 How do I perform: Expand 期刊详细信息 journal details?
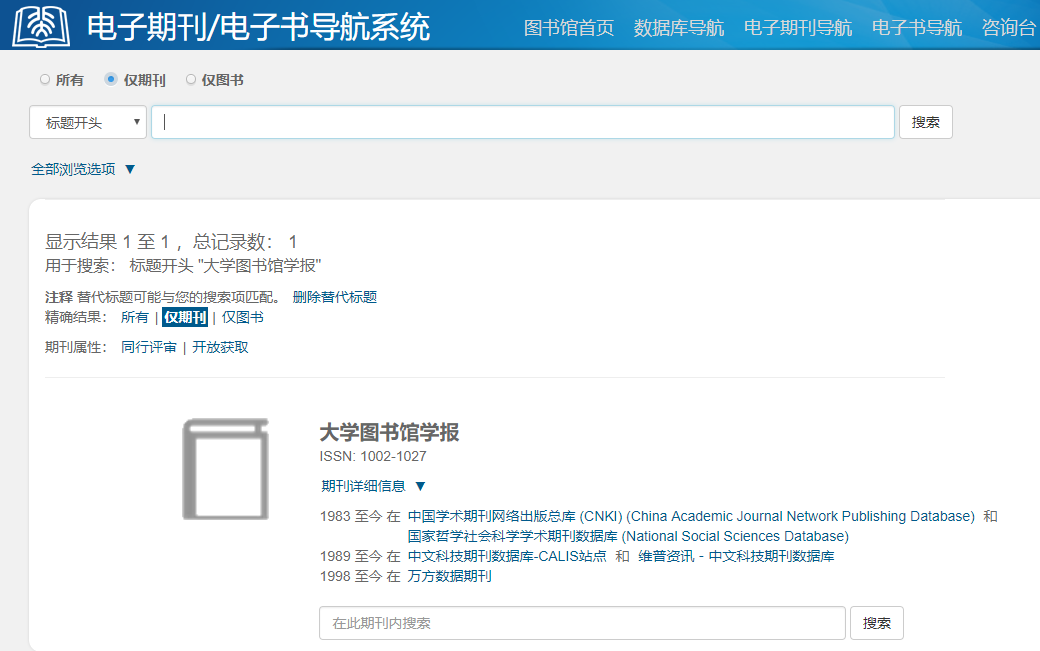(373, 486)
